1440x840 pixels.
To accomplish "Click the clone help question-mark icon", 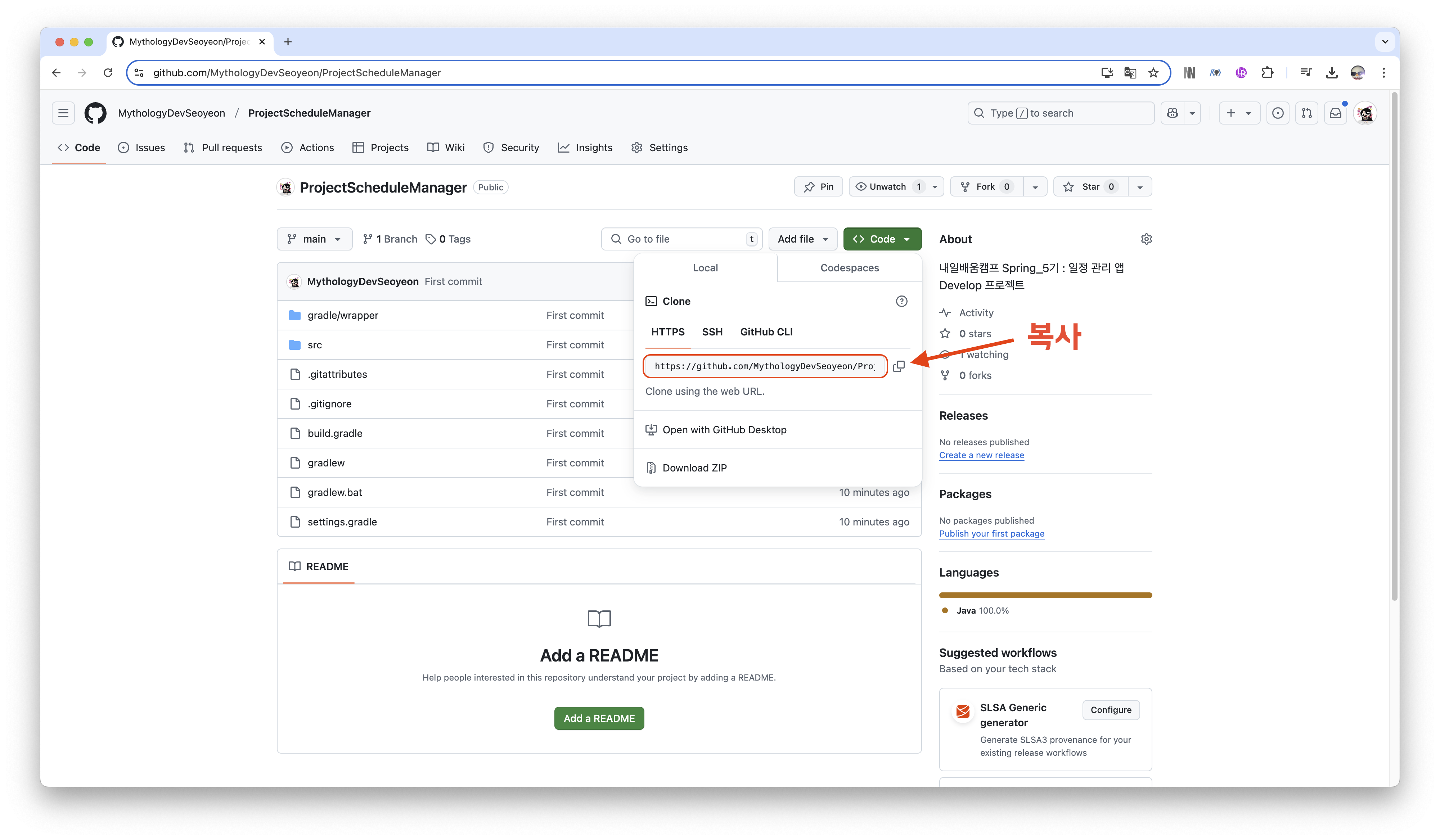I will tap(901, 301).
